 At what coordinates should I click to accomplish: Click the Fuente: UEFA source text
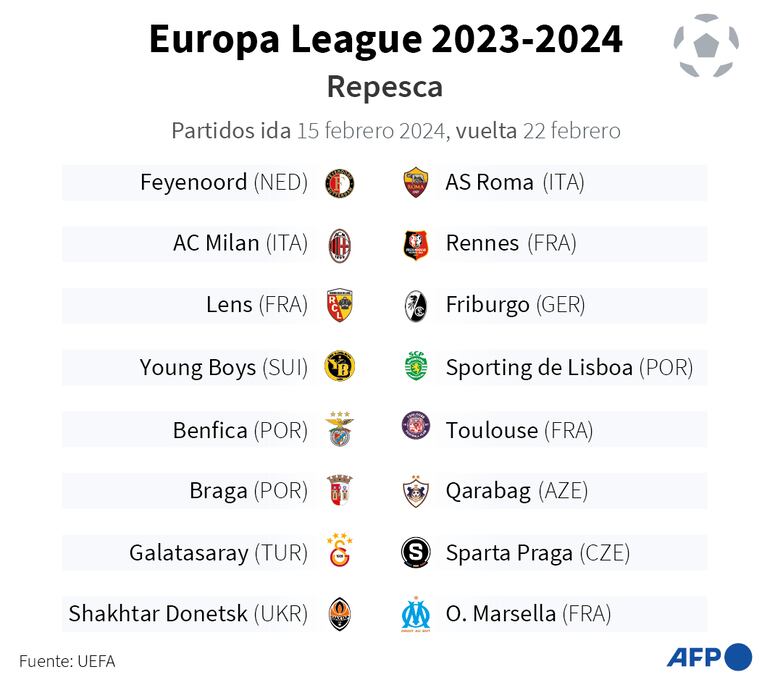coord(60,661)
